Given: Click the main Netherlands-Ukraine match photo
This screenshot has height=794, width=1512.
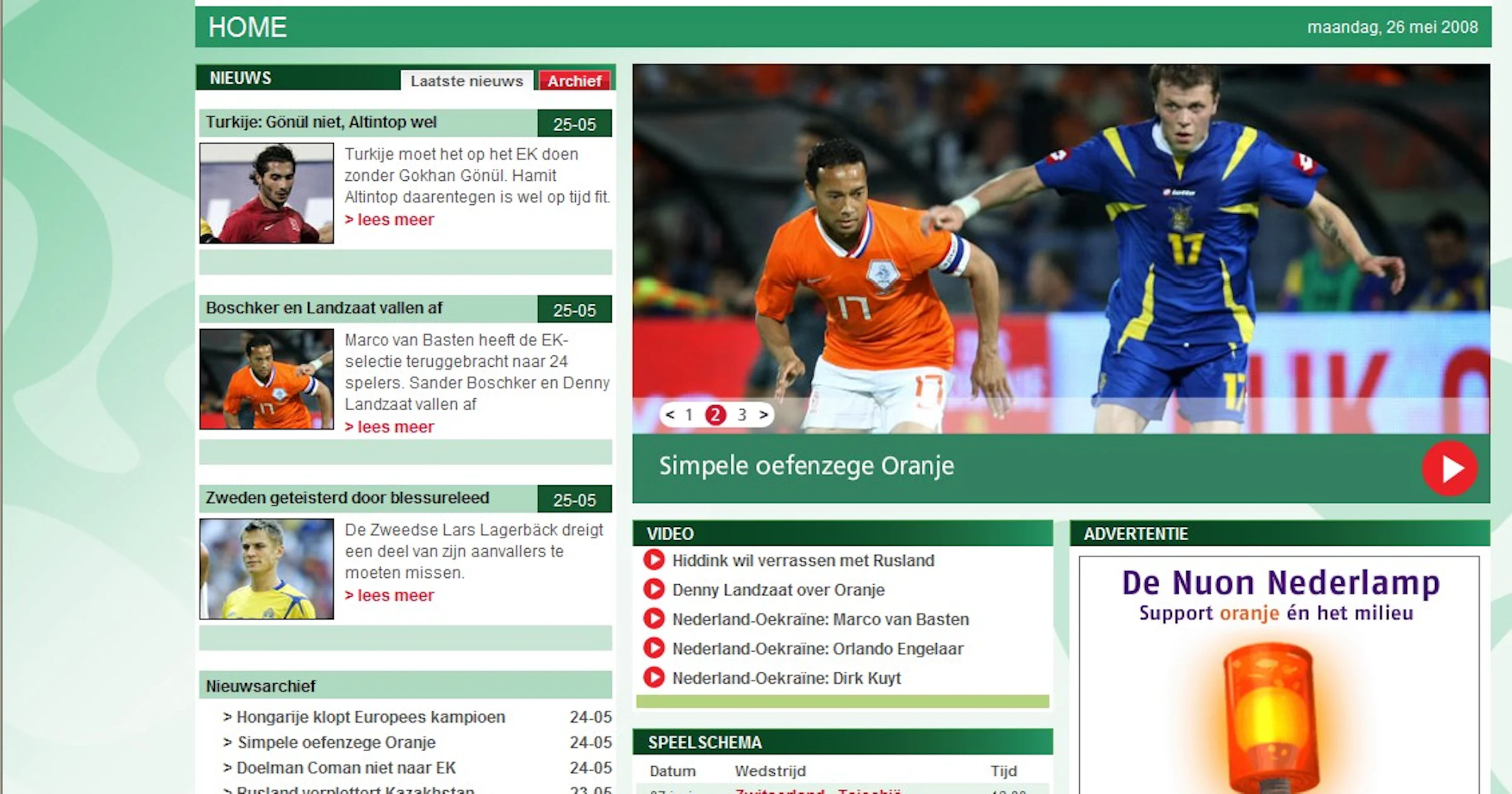Looking at the screenshot, I should 1061,248.
